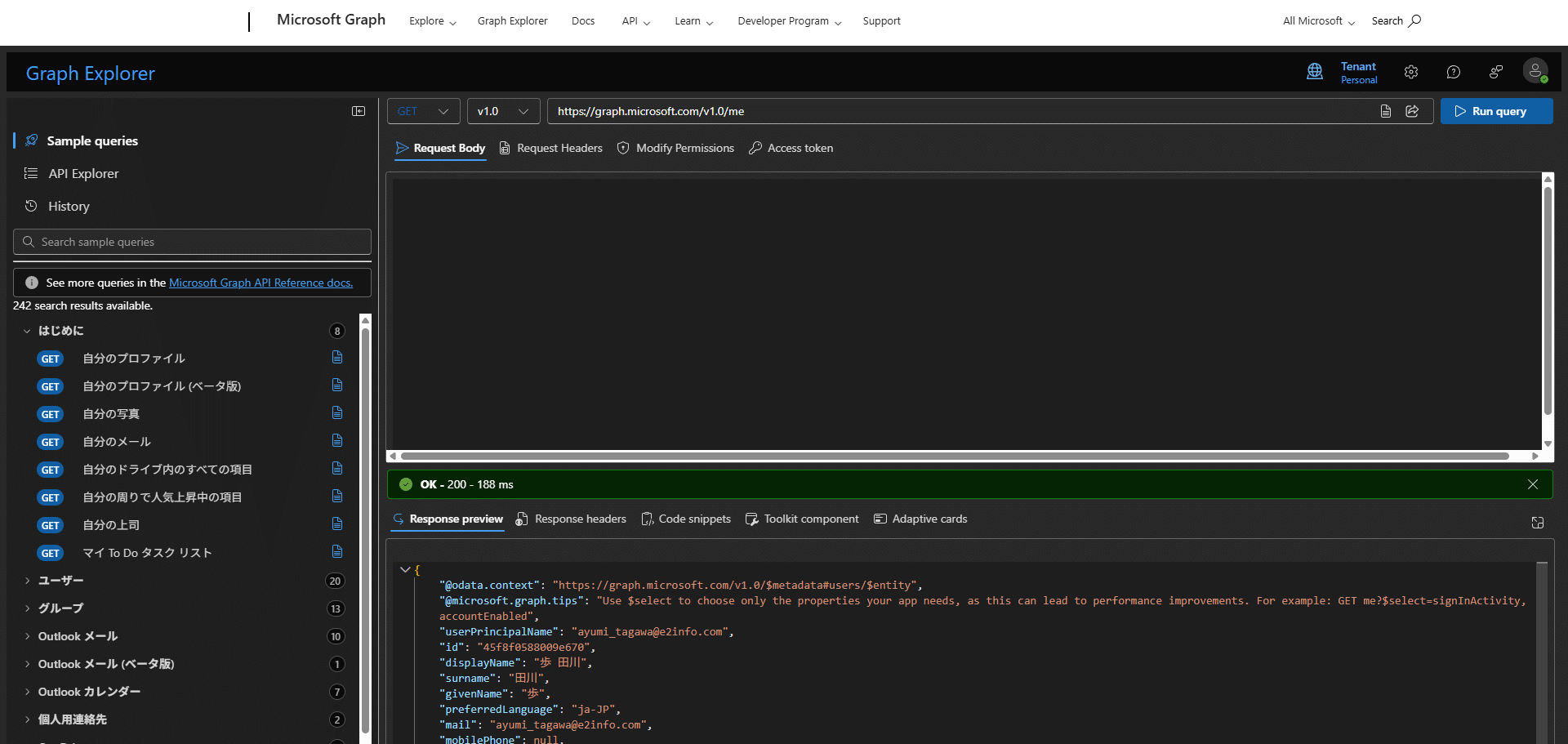This screenshot has width=1568, height=744.
Task: Open docs icon for 自分の上司
Action: [x=337, y=524]
